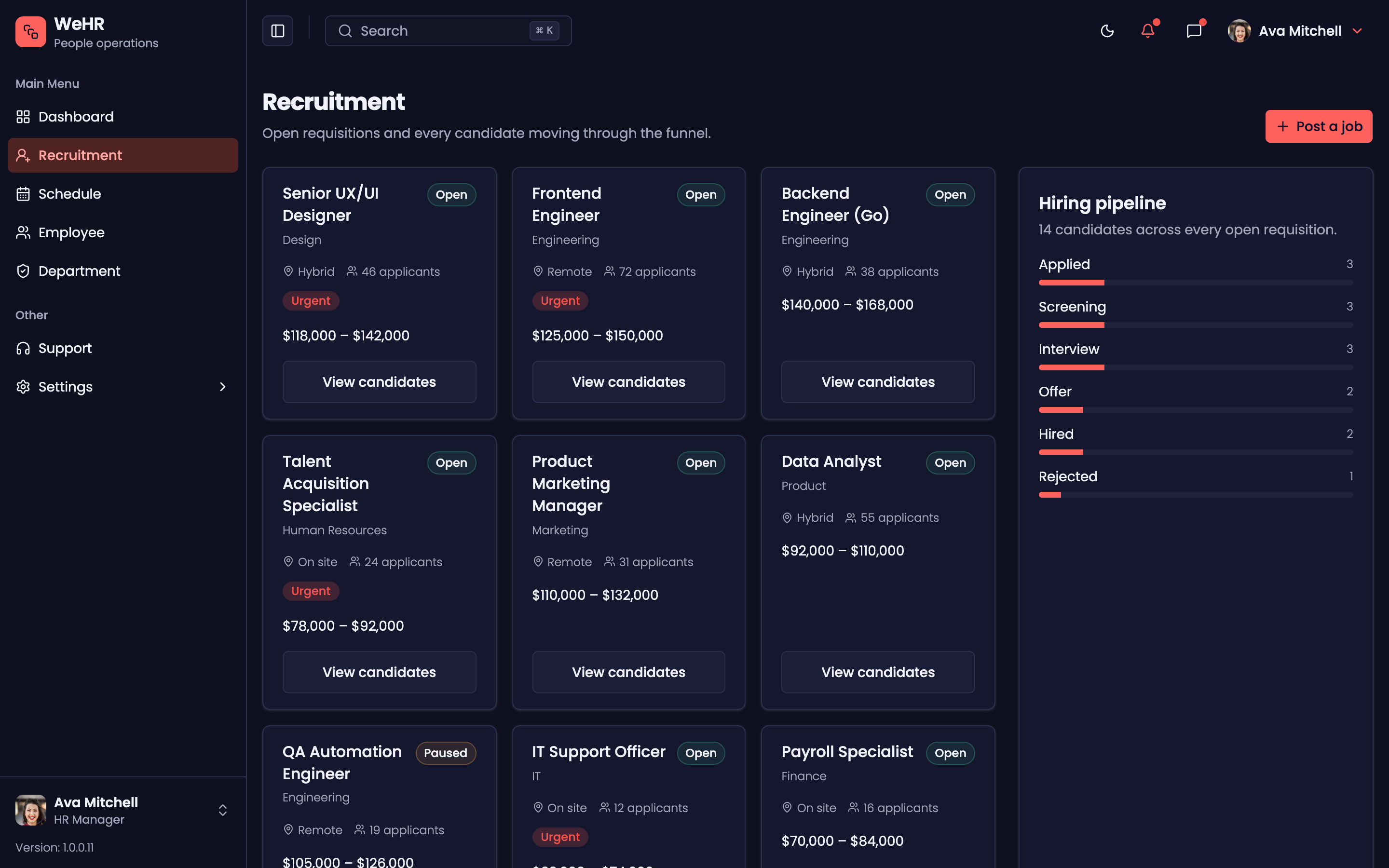1389x868 pixels.
Task: Click the On site pin on Talent Acquisition
Action: [x=288, y=561]
